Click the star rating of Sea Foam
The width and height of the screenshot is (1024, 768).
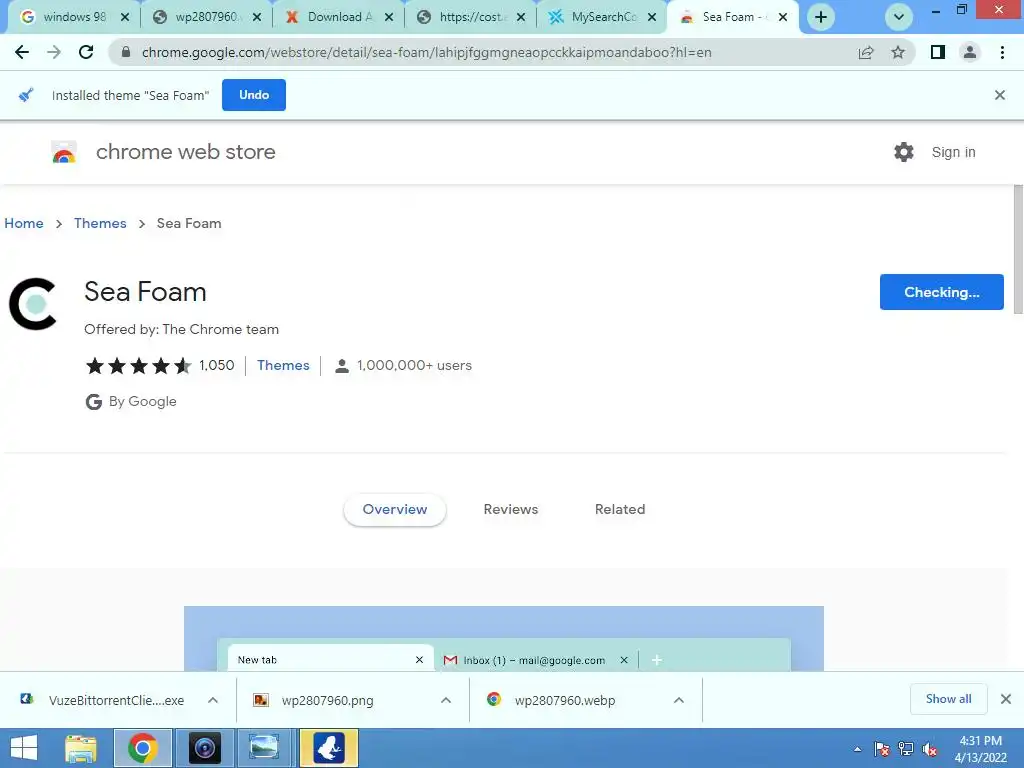point(138,366)
